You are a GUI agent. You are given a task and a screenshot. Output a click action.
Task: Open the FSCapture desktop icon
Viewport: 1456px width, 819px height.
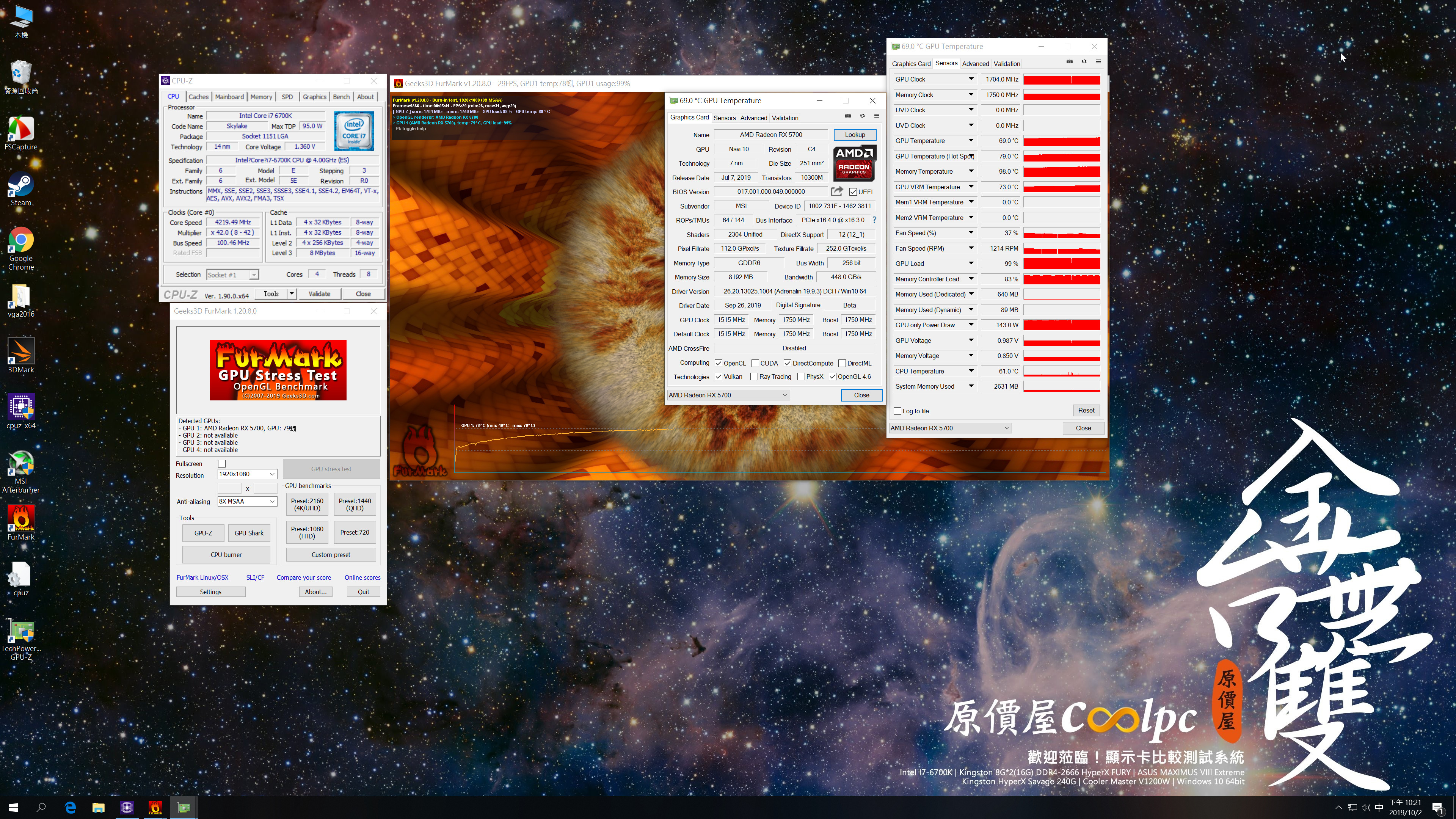coord(21,133)
